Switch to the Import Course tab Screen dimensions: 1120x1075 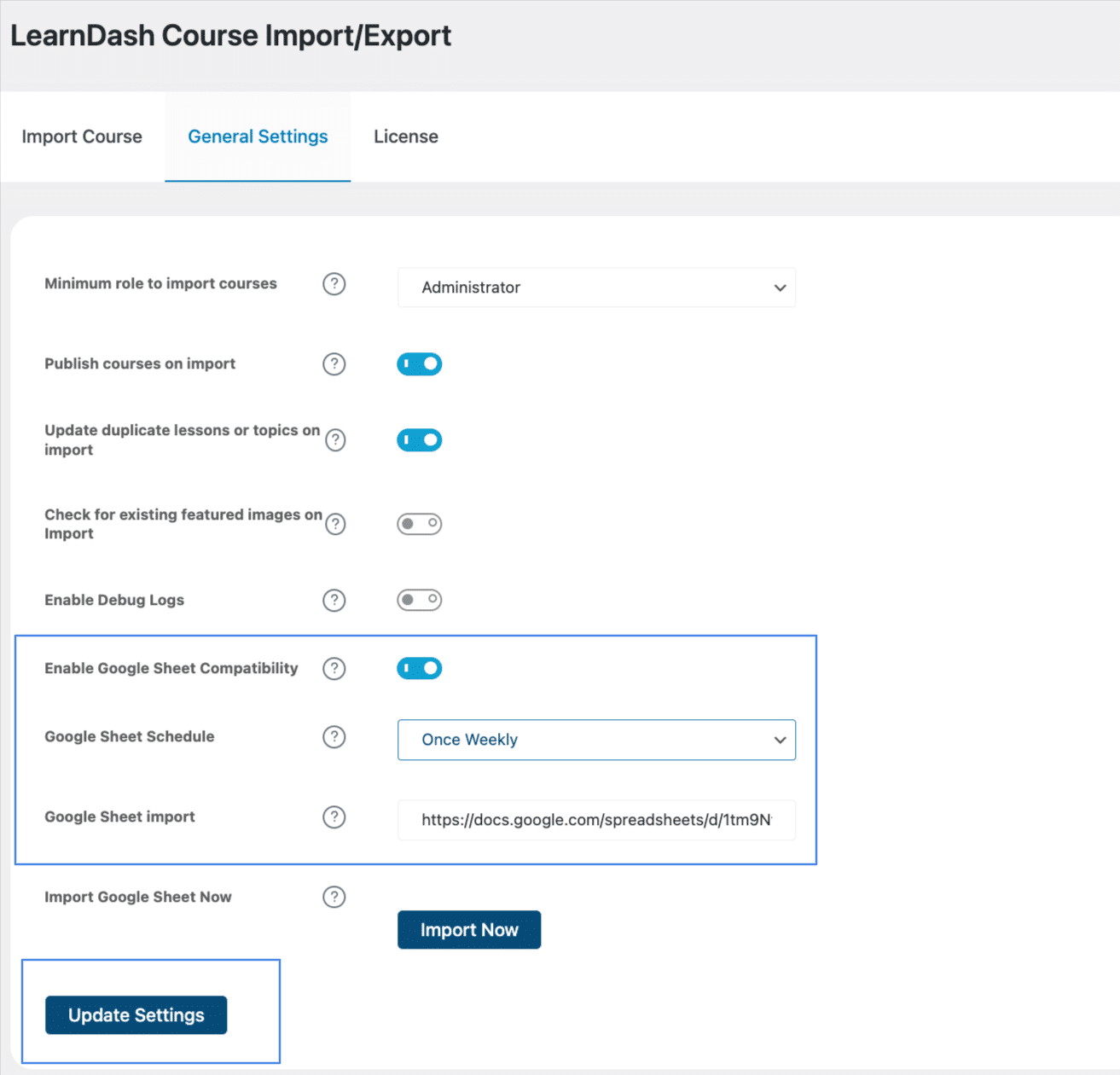[82, 137]
